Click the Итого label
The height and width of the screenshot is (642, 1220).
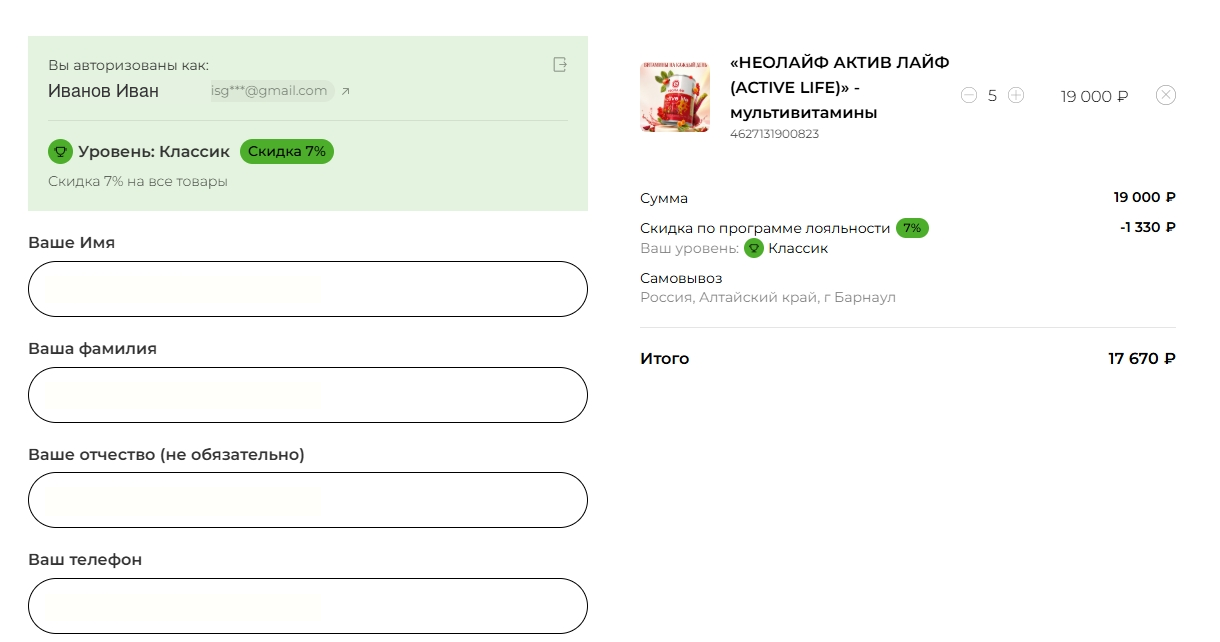pyautogui.click(x=665, y=359)
